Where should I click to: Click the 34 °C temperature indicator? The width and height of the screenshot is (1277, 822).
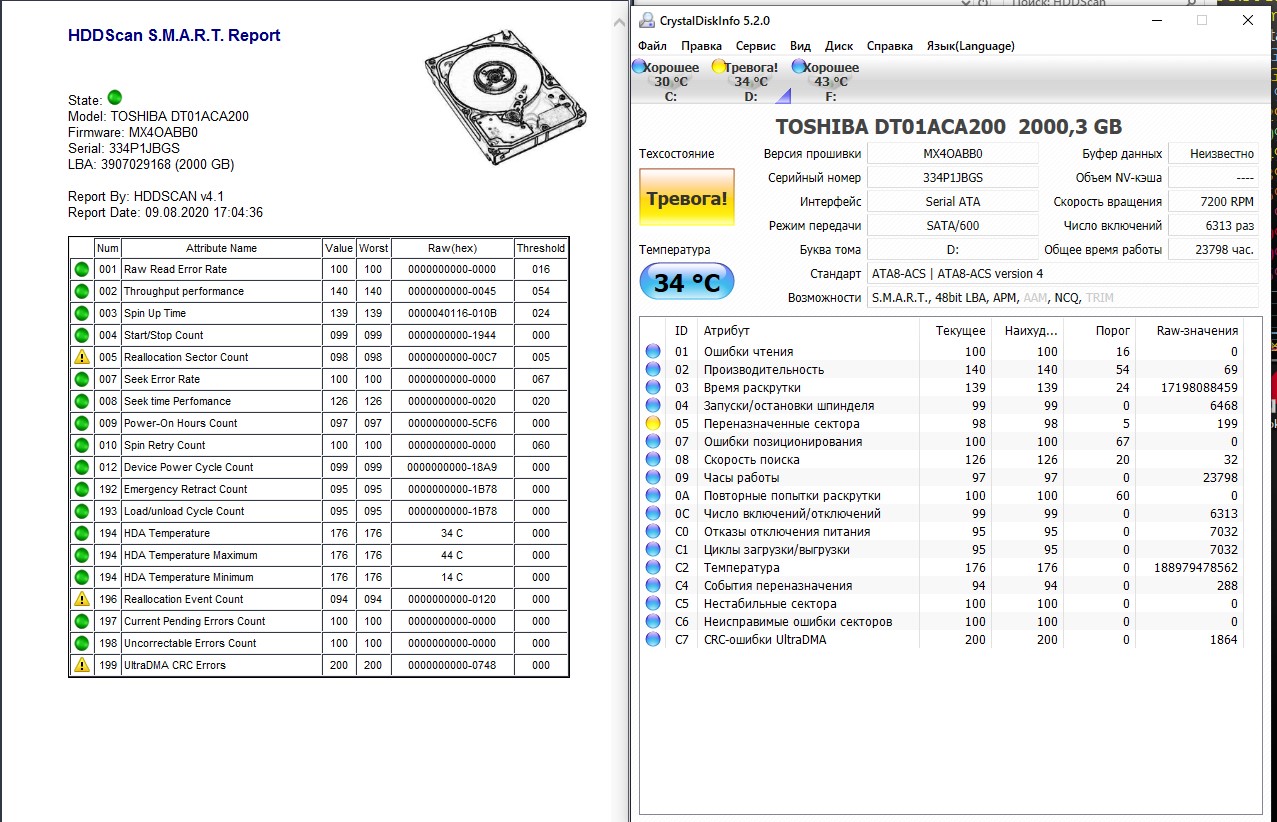click(687, 282)
